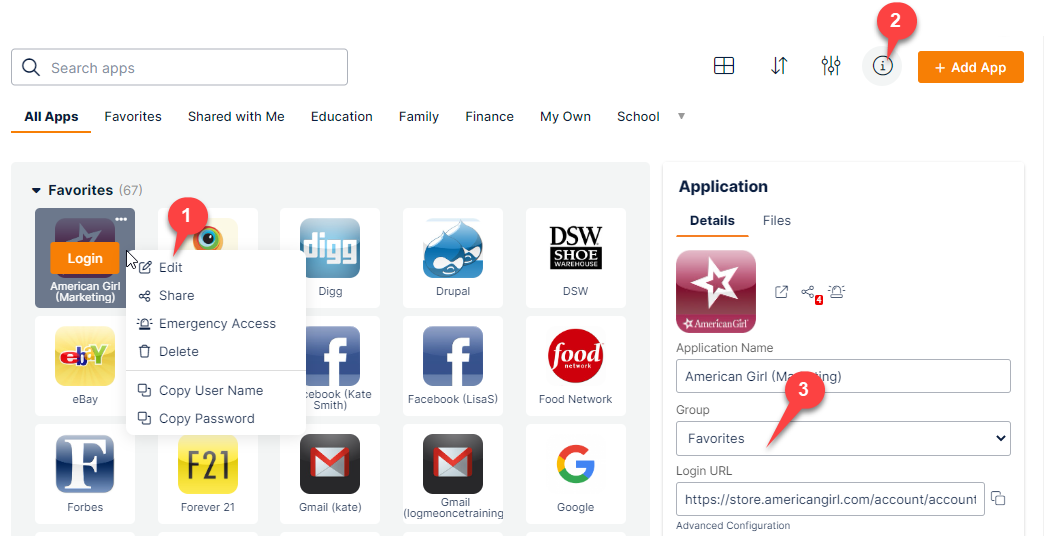
Task: Open the American Girl three-dots menu
Action: [121, 219]
